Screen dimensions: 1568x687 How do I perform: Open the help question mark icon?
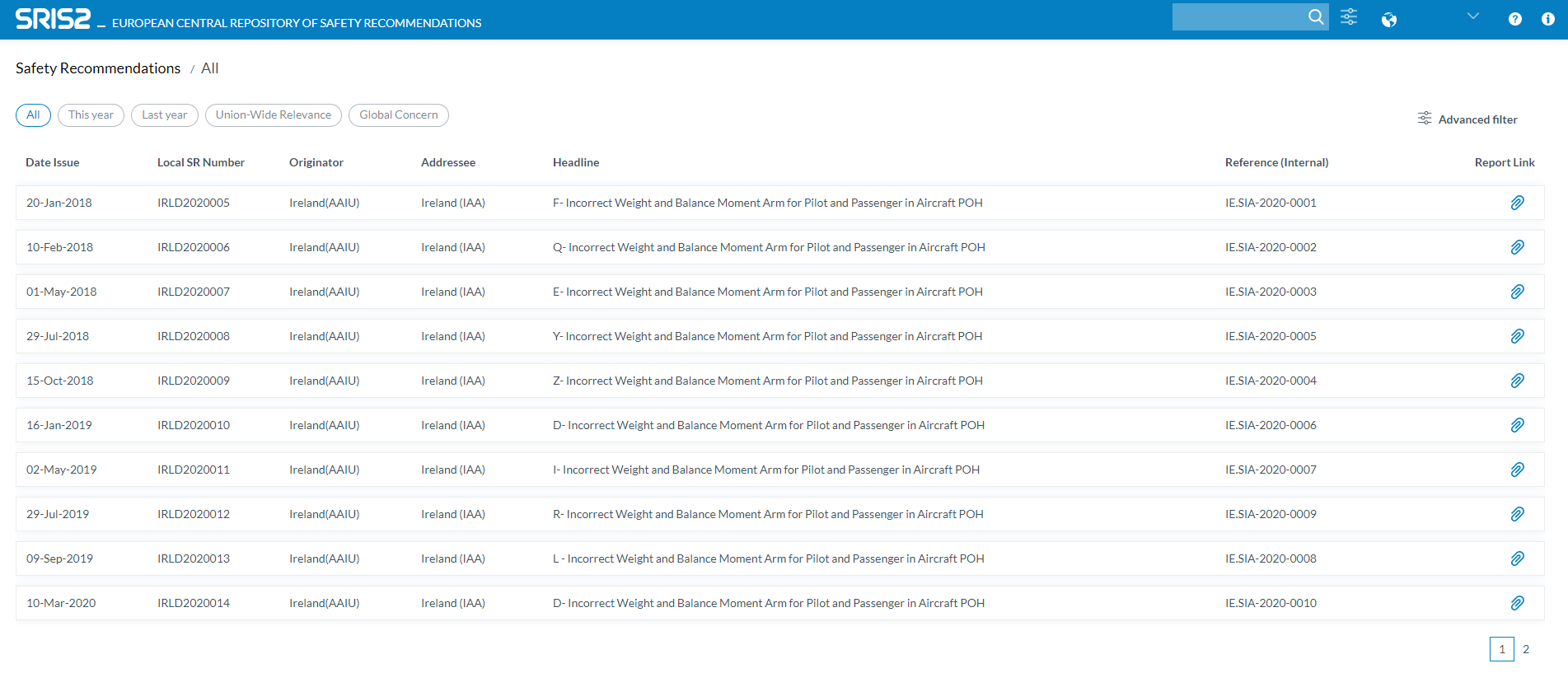point(1514,19)
